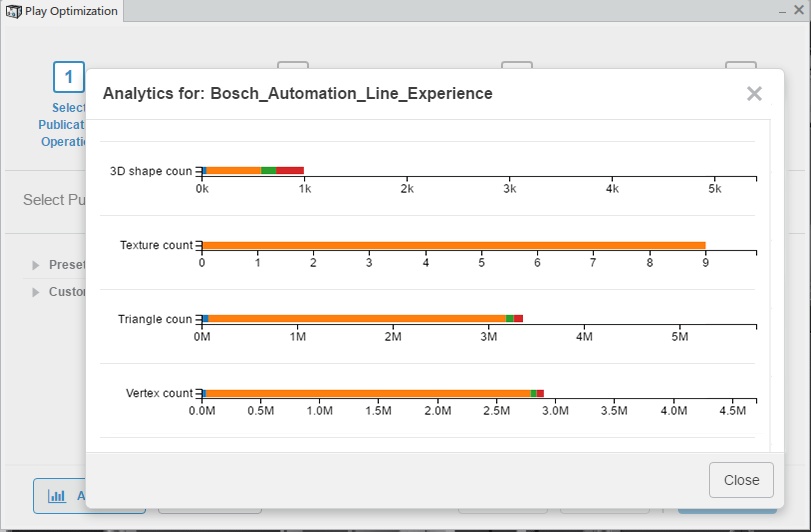This screenshot has height=532, width=811.
Task: Click the 'Vertex count' label
Action: pyautogui.click(x=159, y=393)
